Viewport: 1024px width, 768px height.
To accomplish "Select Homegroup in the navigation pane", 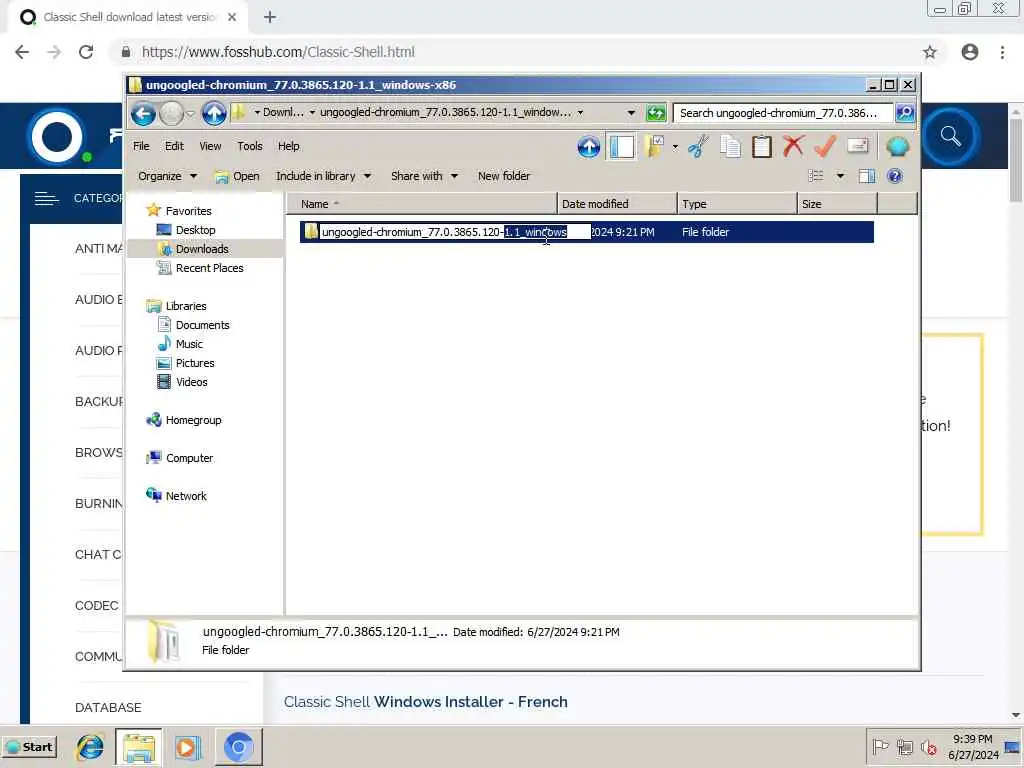I will point(193,420).
